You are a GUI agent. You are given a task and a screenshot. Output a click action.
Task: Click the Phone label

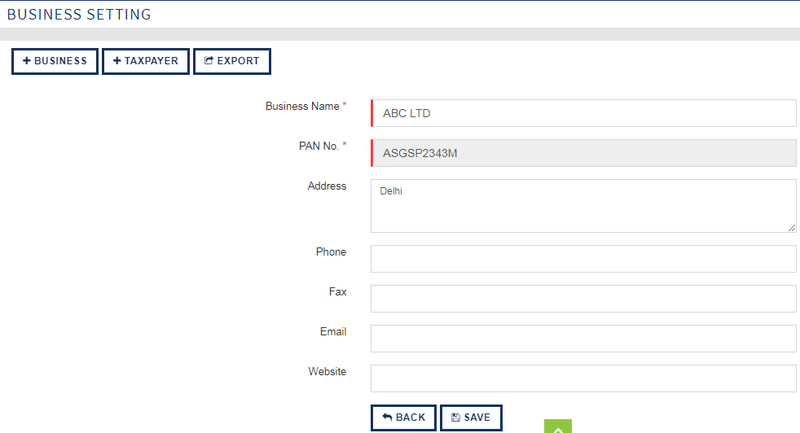(331, 252)
